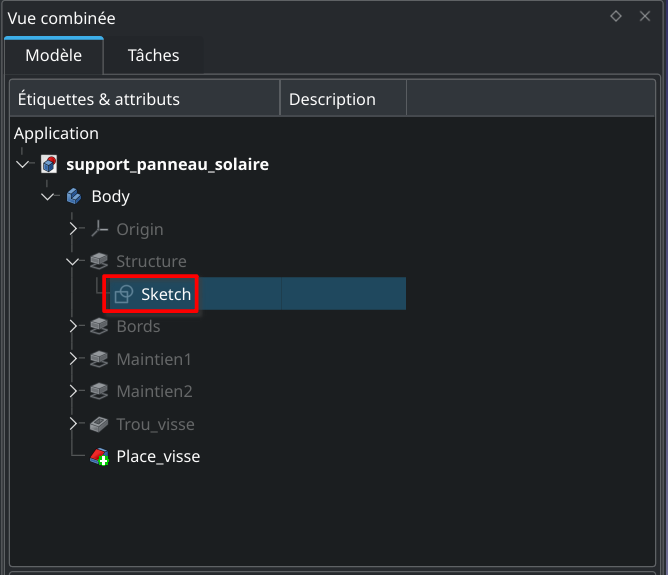The height and width of the screenshot is (575, 668).
Task: Collapse the support_panneau_solaire document node
Action: click(x=23, y=164)
